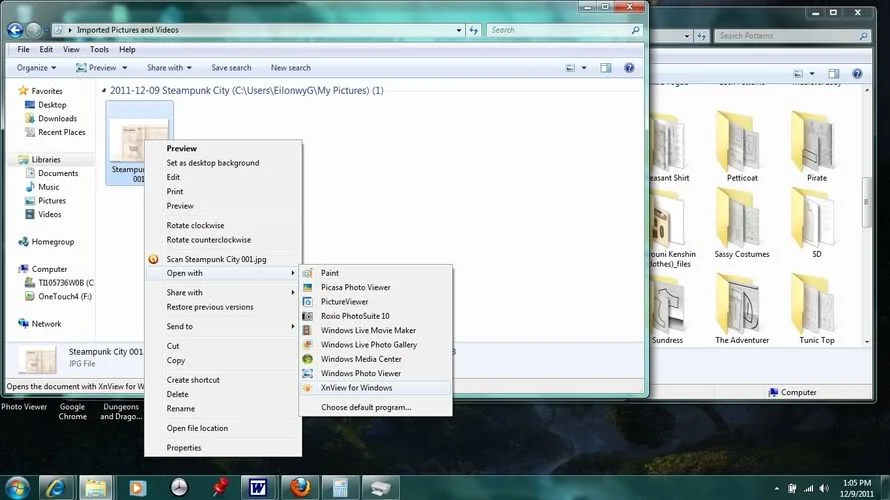The width and height of the screenshot is (890, 500).
Task: Open with Windows Live Photo Gallery
Action: (376, 344)
